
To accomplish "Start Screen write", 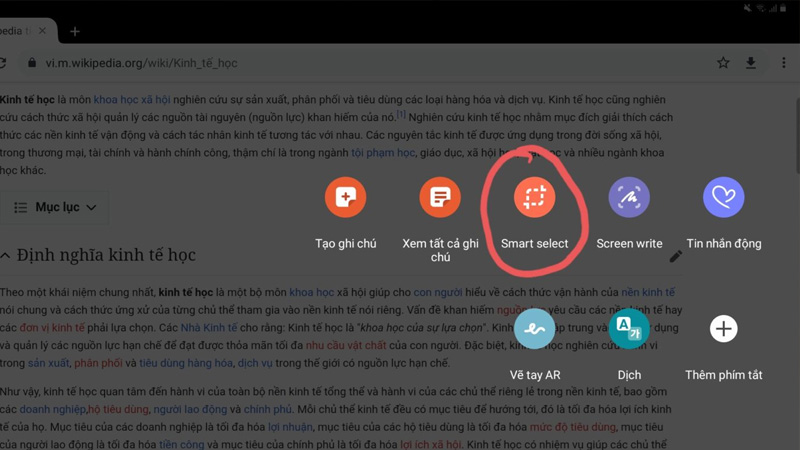I will coord(629,198).
